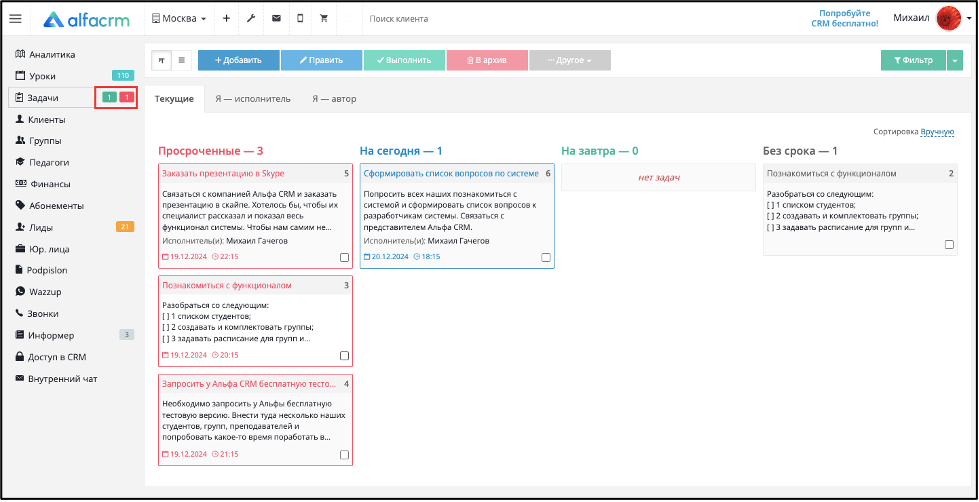Switch to list view icon
The width and height of the screenshot is (979, 502).
(182, 61)
